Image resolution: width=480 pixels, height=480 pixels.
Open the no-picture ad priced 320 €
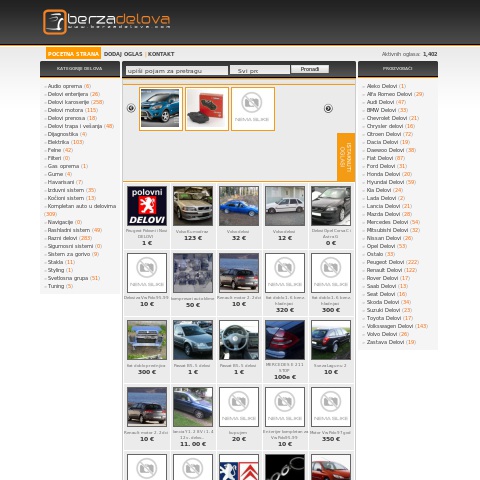285,273
